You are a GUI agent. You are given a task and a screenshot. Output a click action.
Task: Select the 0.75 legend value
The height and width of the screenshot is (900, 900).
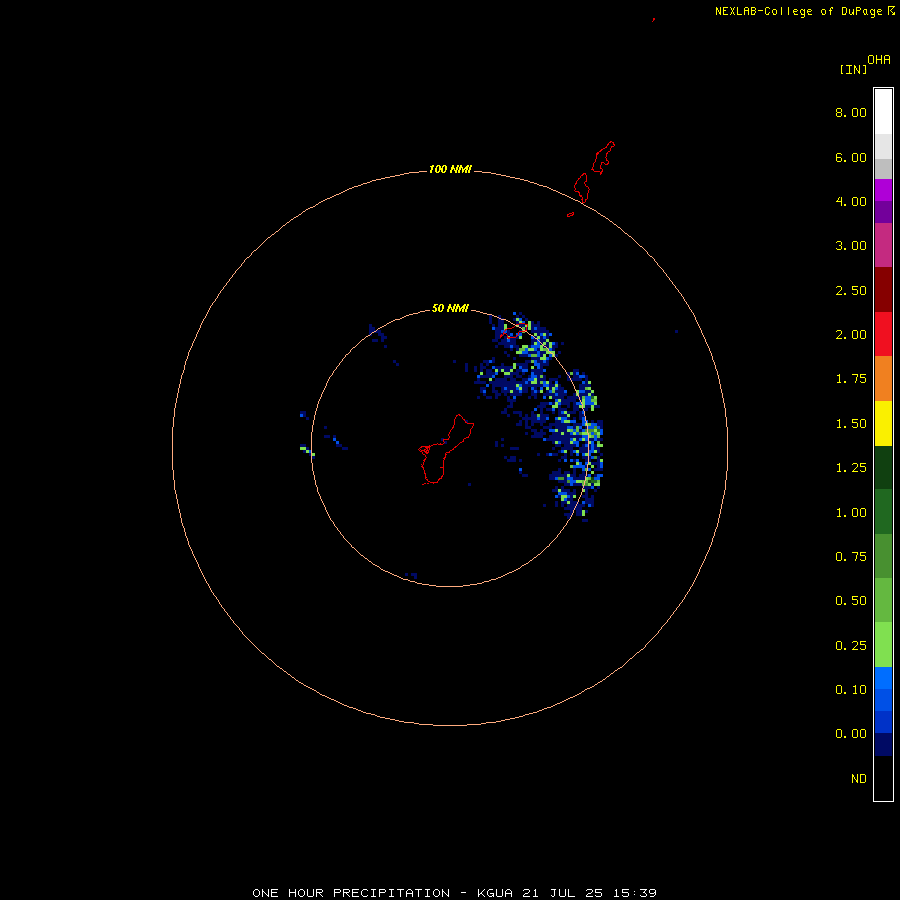tap(851, 557)
